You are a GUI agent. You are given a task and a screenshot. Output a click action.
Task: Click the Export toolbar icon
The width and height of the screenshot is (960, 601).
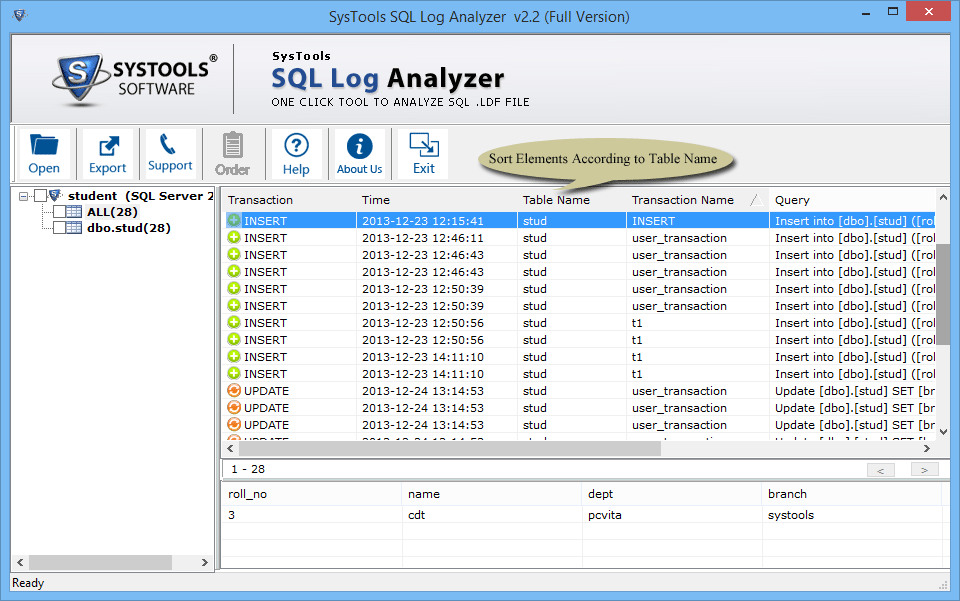tap(107, 154)
